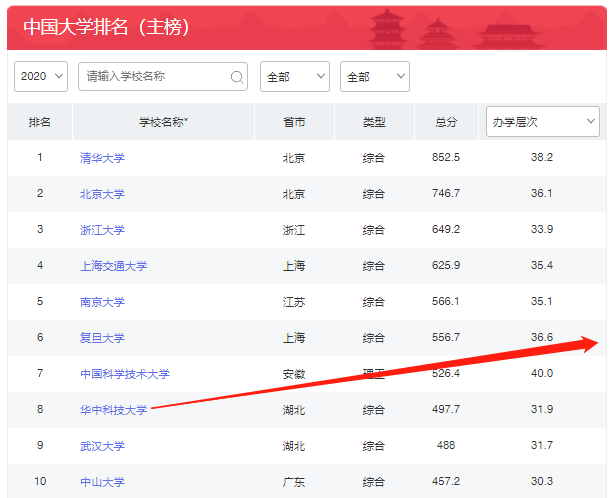611x498 pixels.
Task: Click the 31.9 value in 华中科技大学 row
Action: [542, 409]
